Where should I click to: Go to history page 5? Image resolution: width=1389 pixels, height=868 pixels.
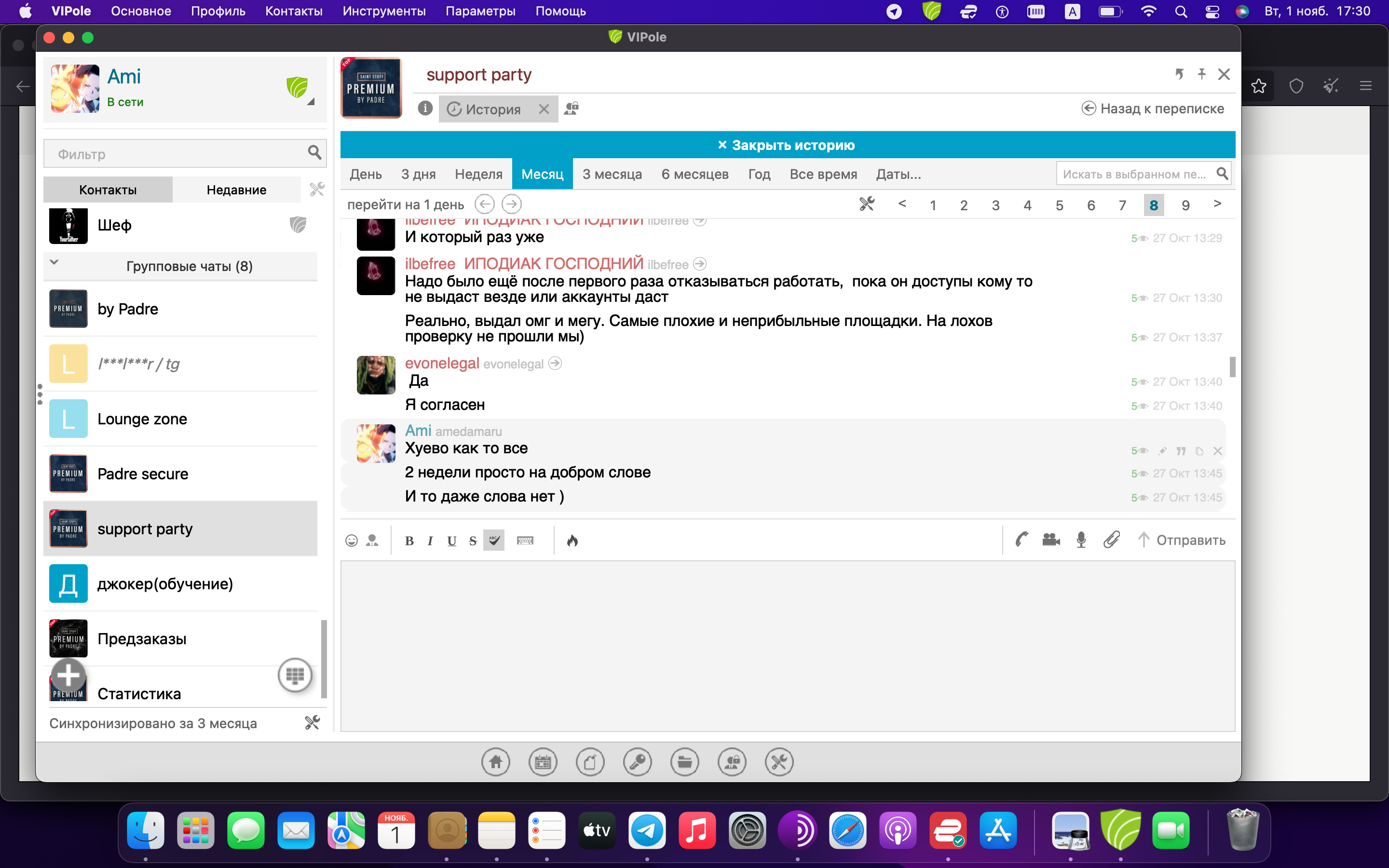point(1060,205)
